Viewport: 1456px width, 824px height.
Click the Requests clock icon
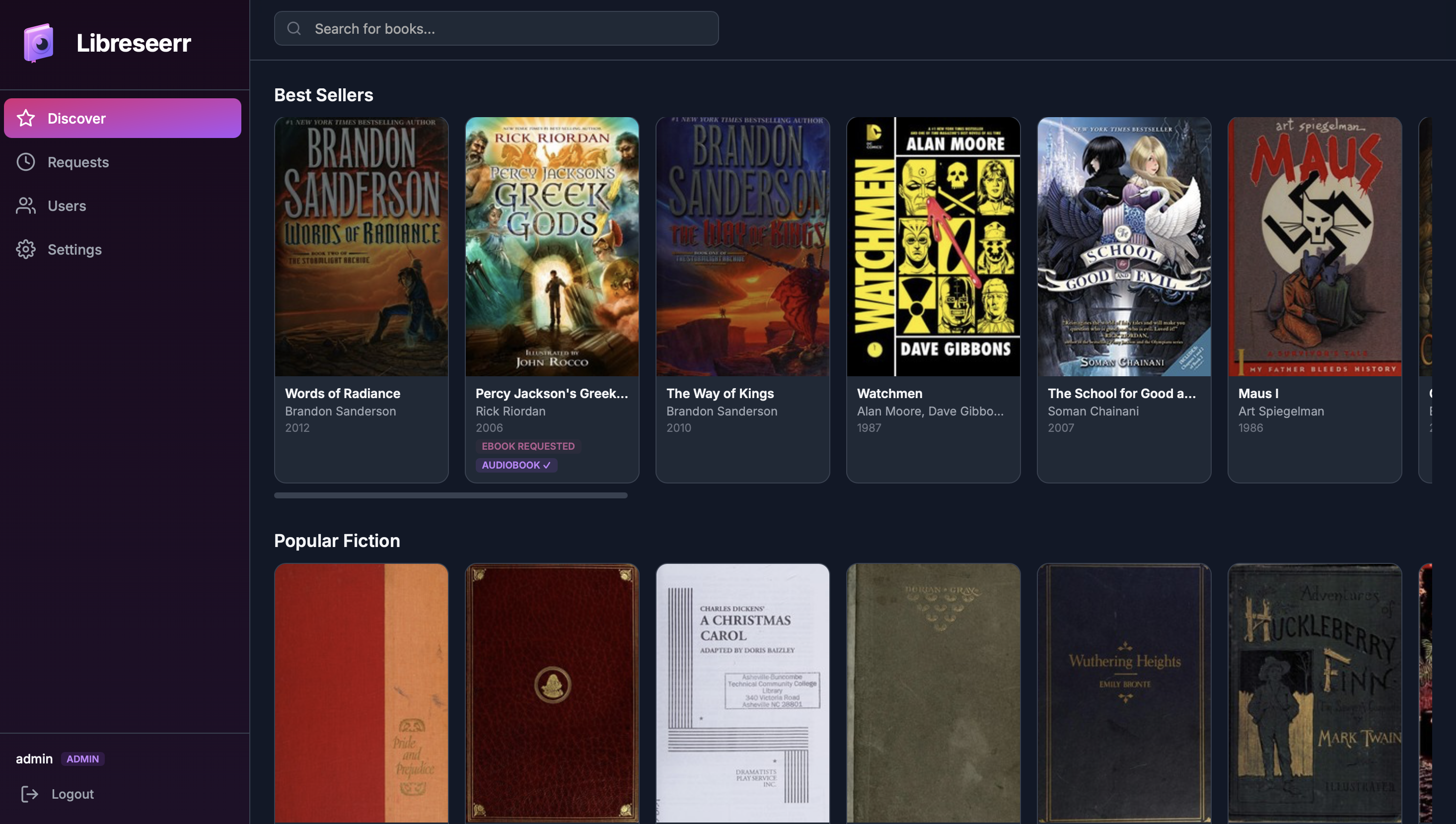[26, 162]
